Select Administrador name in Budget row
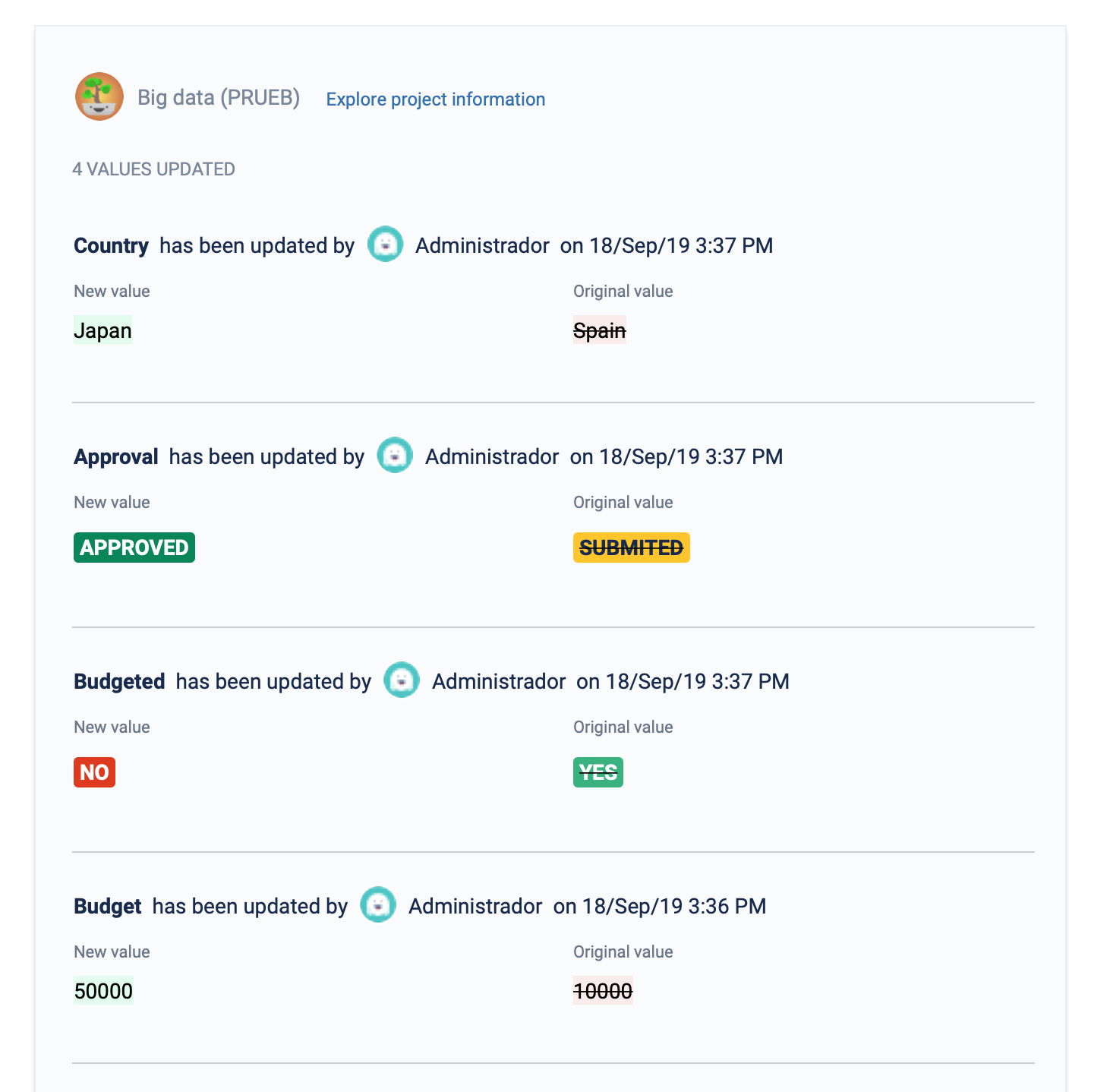Viewport: 1110px width, 1092px height. point(475,907)
